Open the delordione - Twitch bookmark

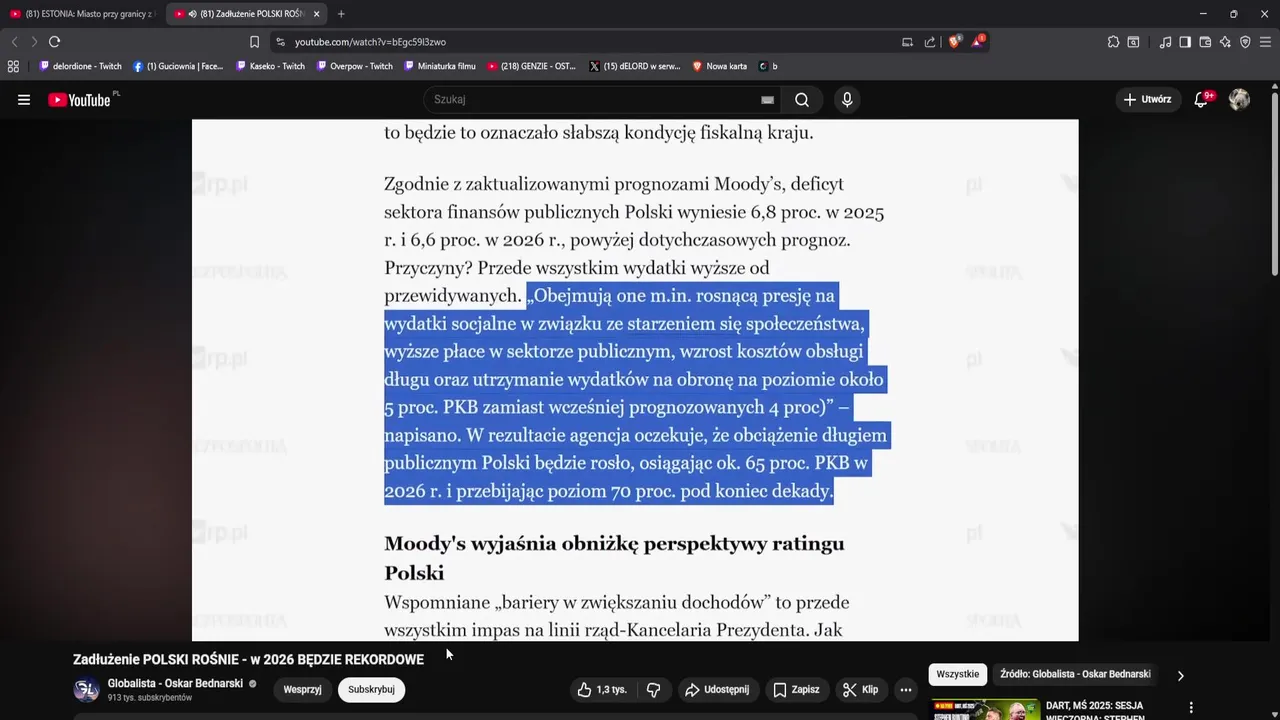(80, 66)
